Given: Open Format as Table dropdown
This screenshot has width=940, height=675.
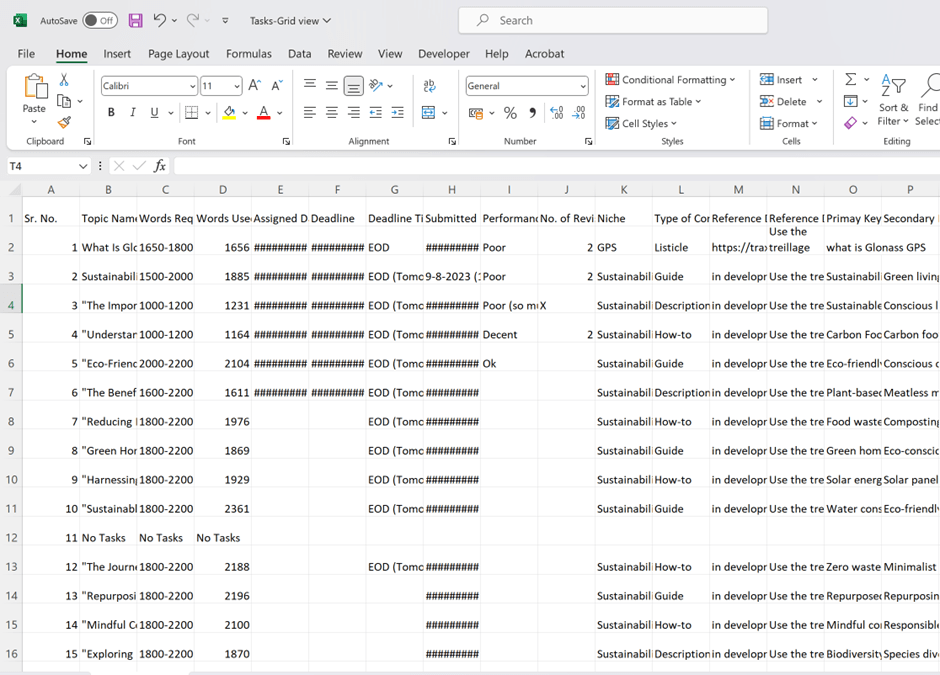Looking at the screenshot, I should click(x=653, y=101).
